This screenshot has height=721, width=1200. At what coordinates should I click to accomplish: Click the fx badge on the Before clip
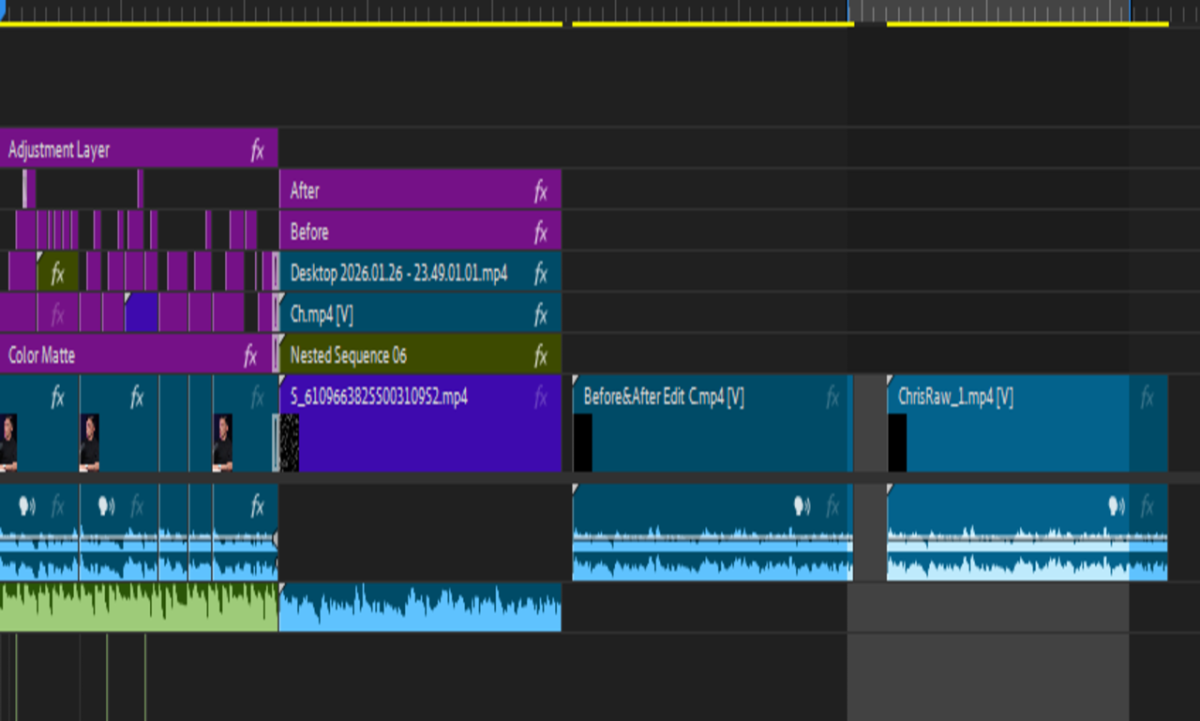541,233
